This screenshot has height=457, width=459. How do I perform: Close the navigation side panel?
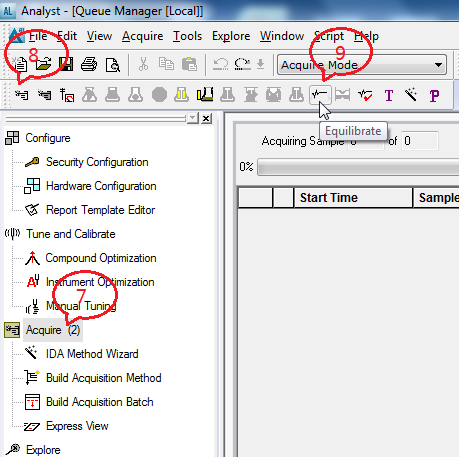207,118
